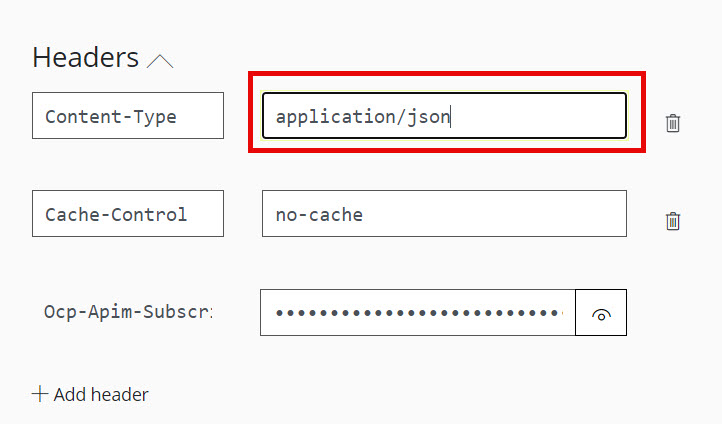Click empty space right of no-cache text
This screenshot has width=722, height=424.
coord(500,214)
